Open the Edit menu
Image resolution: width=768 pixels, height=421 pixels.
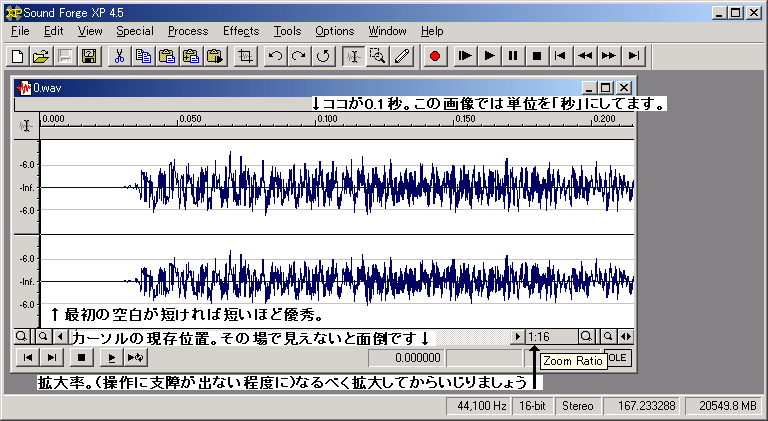pyautogui.click(x=53, y=31)
